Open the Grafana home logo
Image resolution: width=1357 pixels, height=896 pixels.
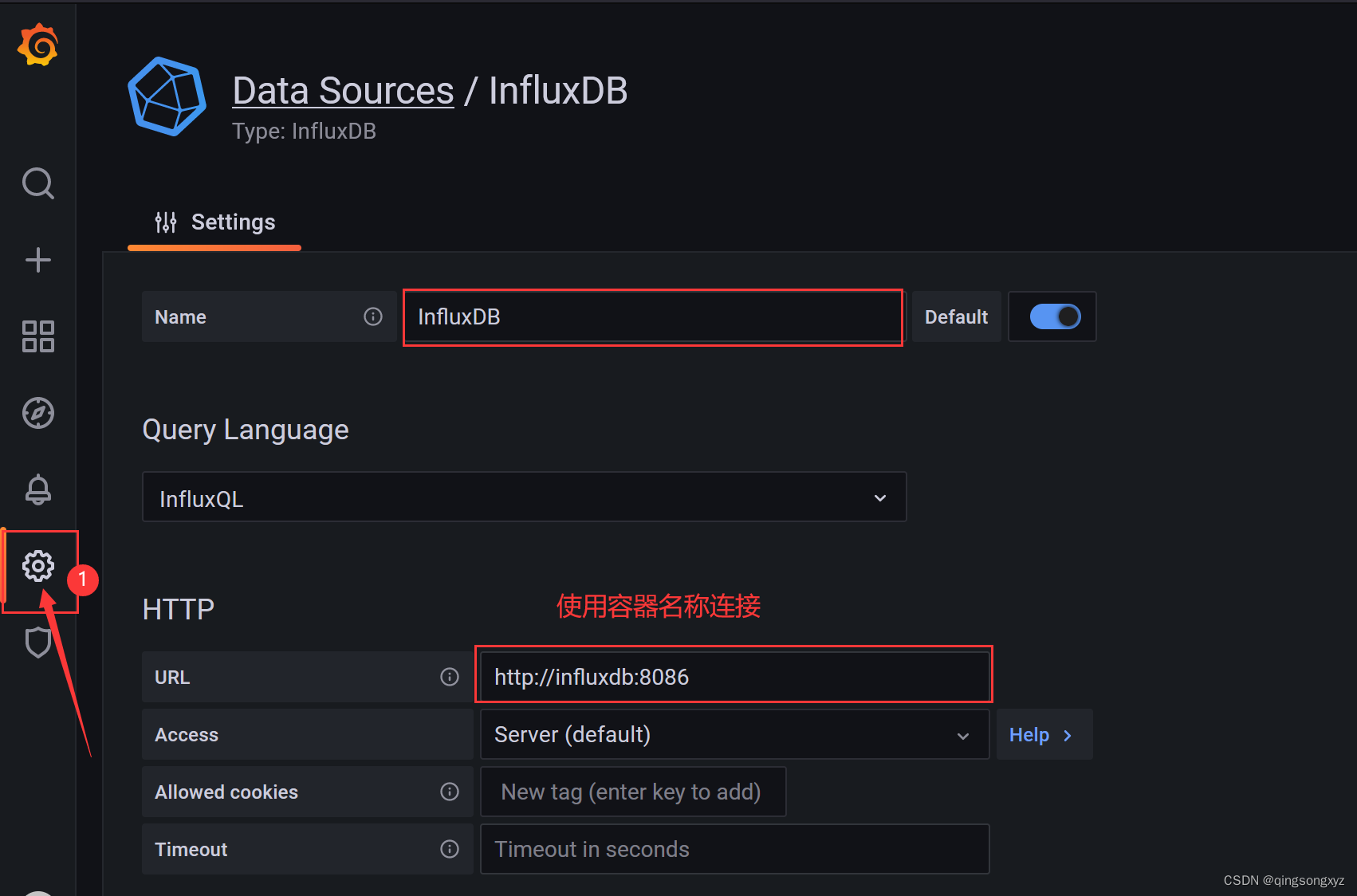[37, 45]
